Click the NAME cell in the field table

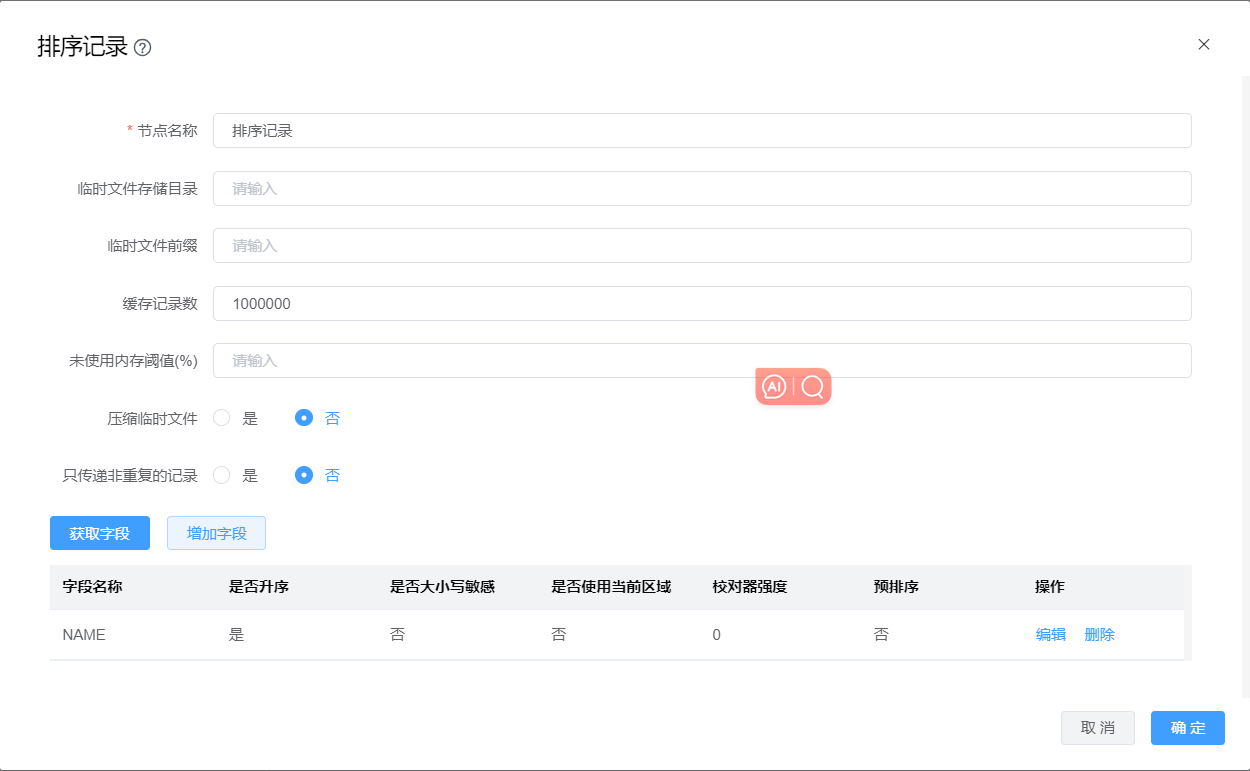click(x=84, y=634)
